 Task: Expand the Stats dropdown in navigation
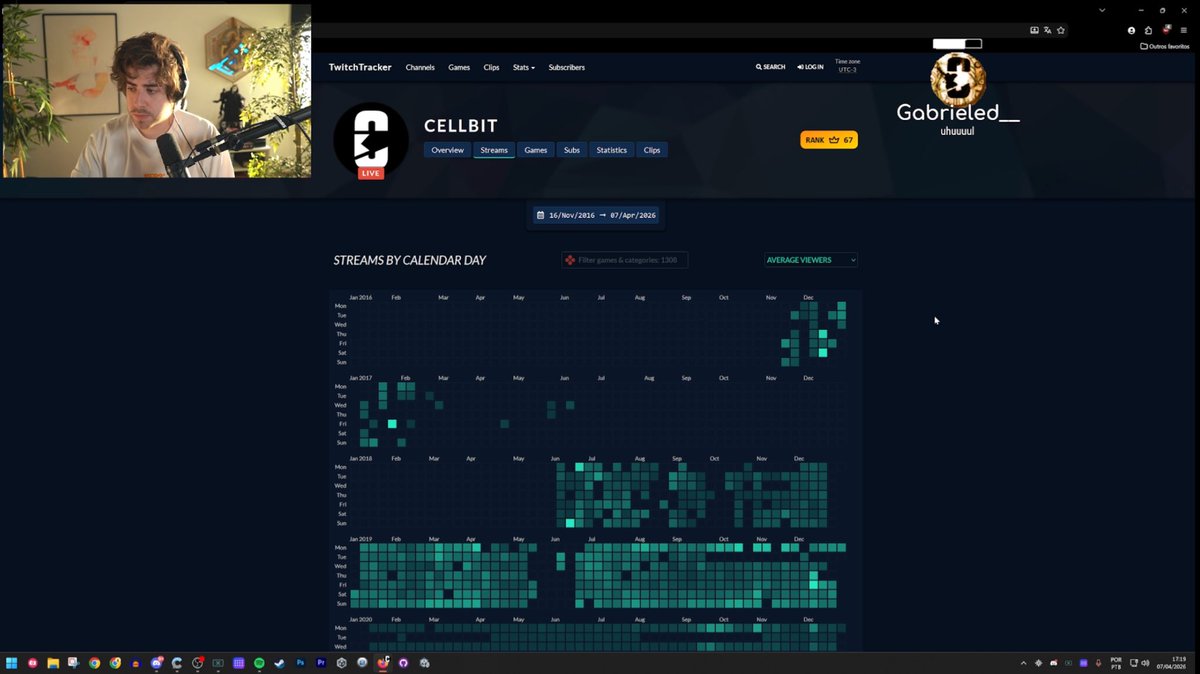pyautogui.click(x=524, y=67)
